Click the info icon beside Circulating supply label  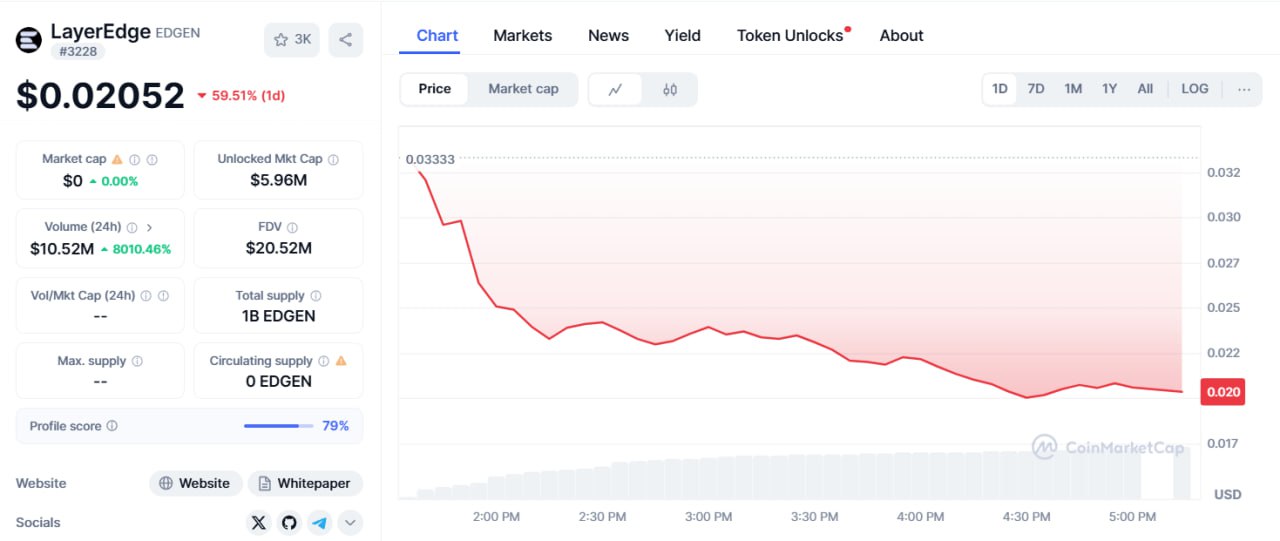(x=323, y=361)
